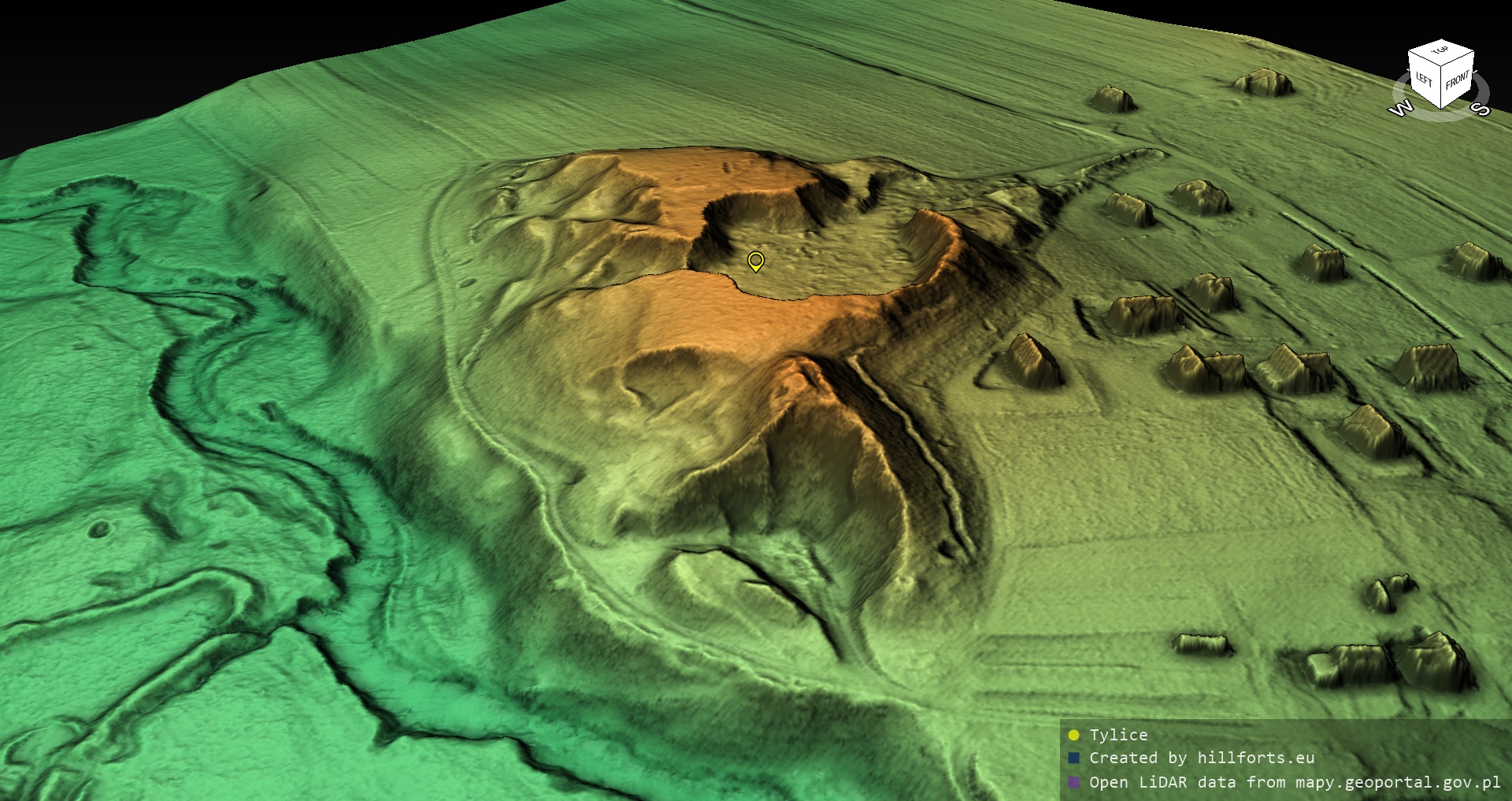The height and width of the screenshot is (801, 1512).
Task: Click the cube edge between LEFT and FRONT faces
Action: coord(1441,88)
